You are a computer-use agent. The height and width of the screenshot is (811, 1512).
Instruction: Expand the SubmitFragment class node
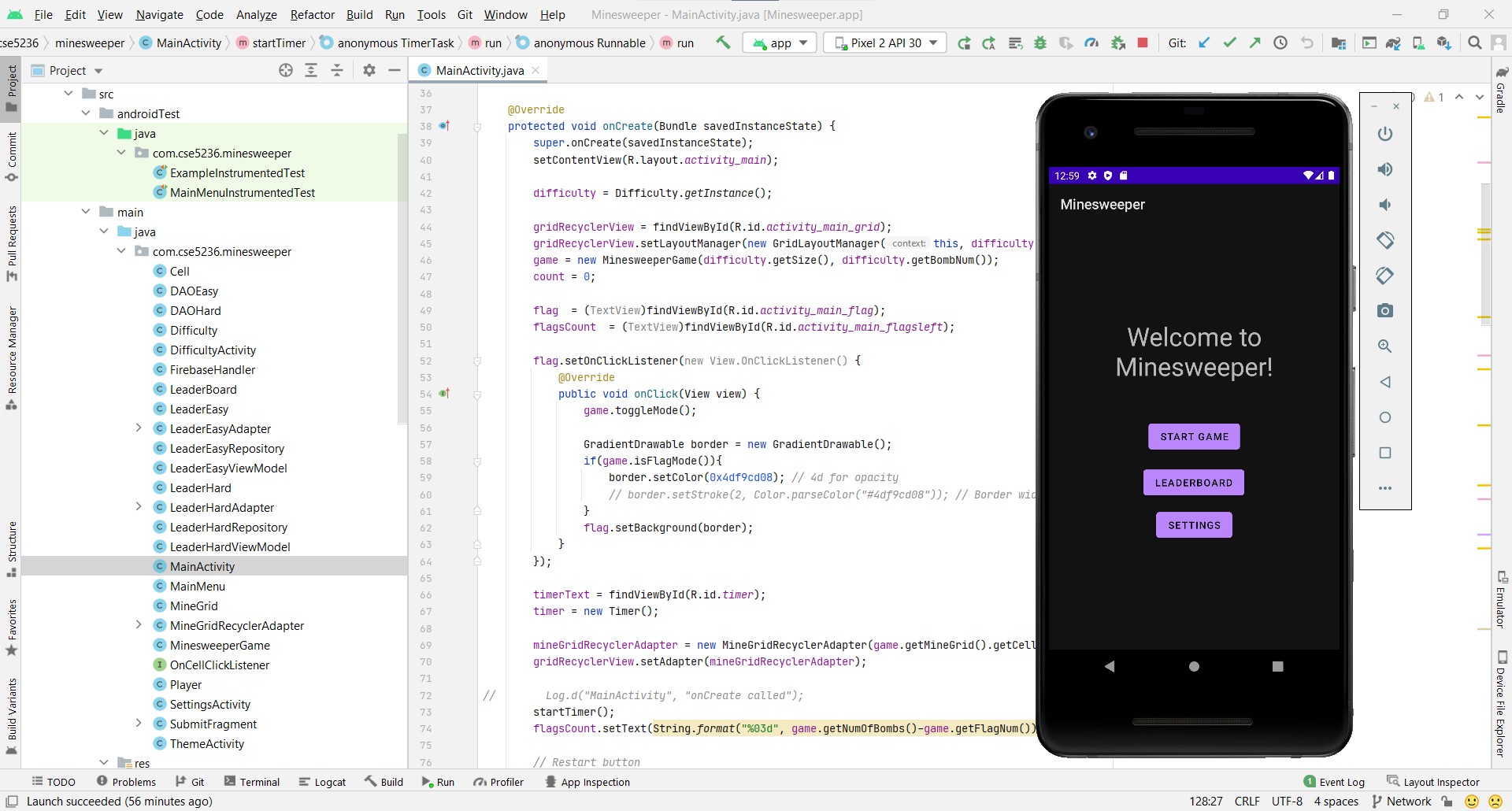coord(139,724)
